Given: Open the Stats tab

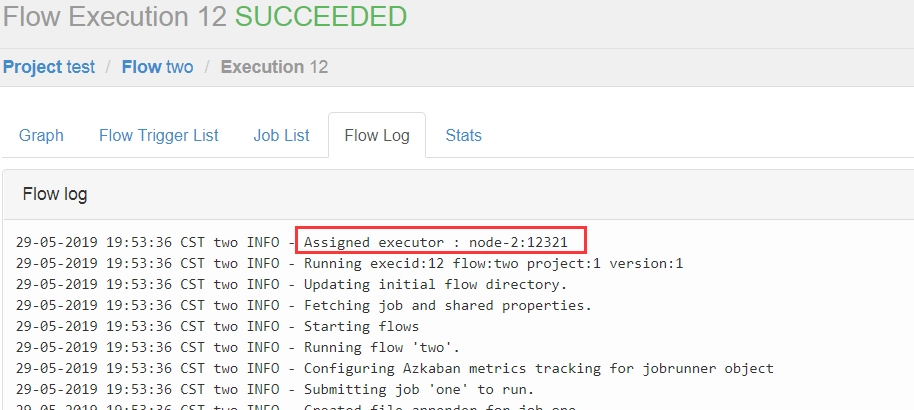Looking at the screenshot, I should (x=463, y=135).
